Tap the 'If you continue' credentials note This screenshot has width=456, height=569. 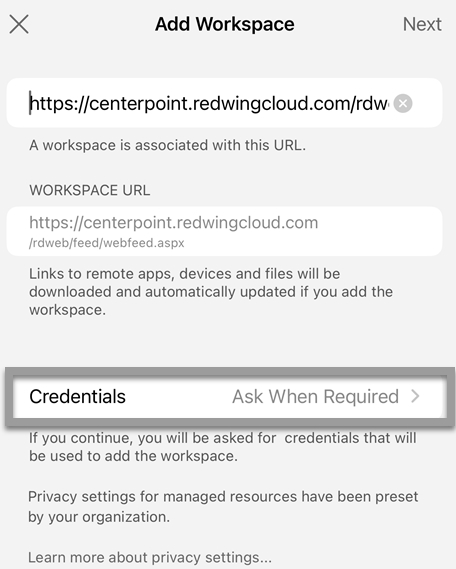point(222,447)
